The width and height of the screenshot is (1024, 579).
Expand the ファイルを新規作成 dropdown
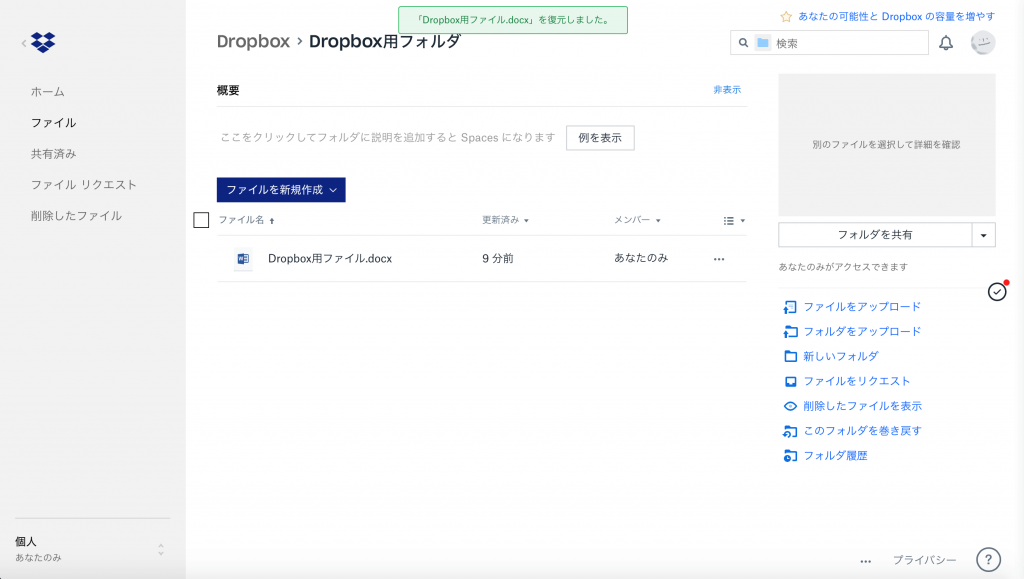point(281,190)
